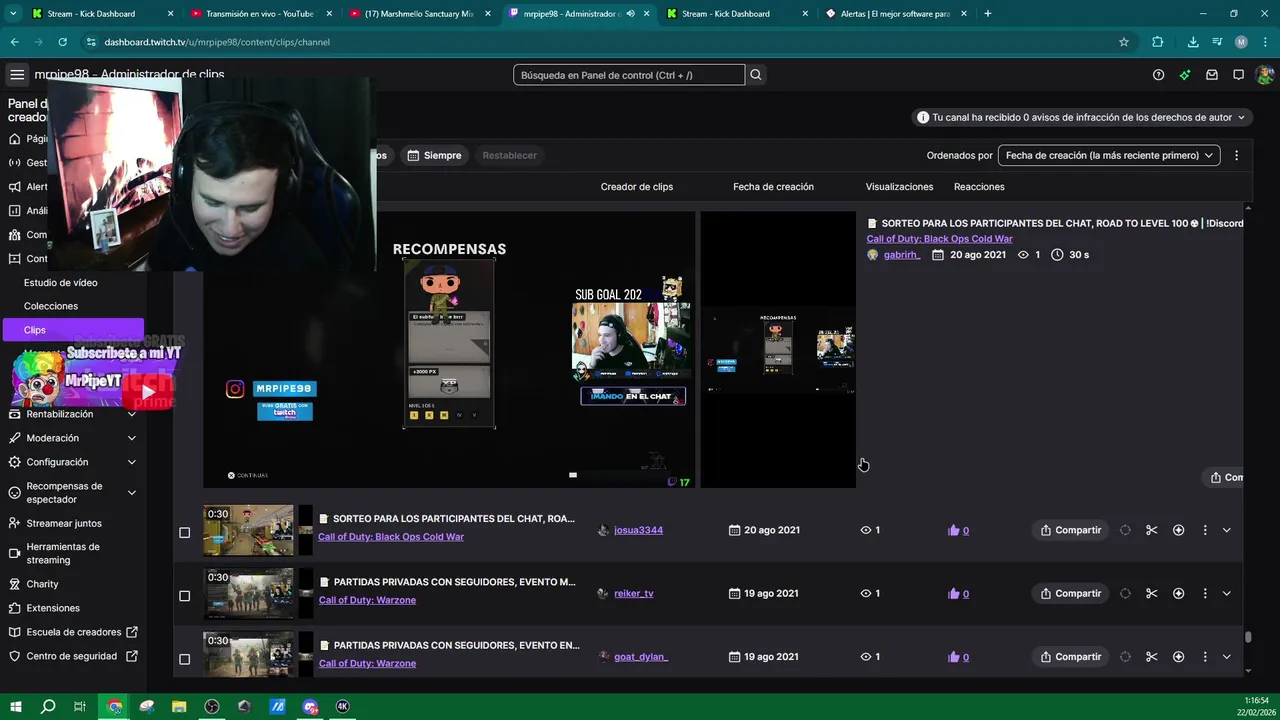Open Chrome extensions puzzle icon

pyautogui.click(x=1158, y=42)
